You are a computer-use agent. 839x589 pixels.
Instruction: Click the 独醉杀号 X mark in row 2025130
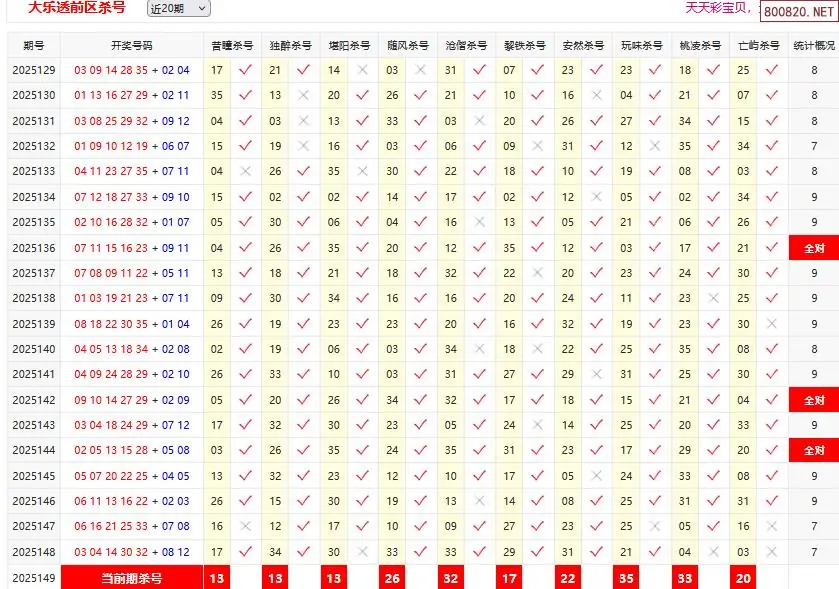coord(304,96)
